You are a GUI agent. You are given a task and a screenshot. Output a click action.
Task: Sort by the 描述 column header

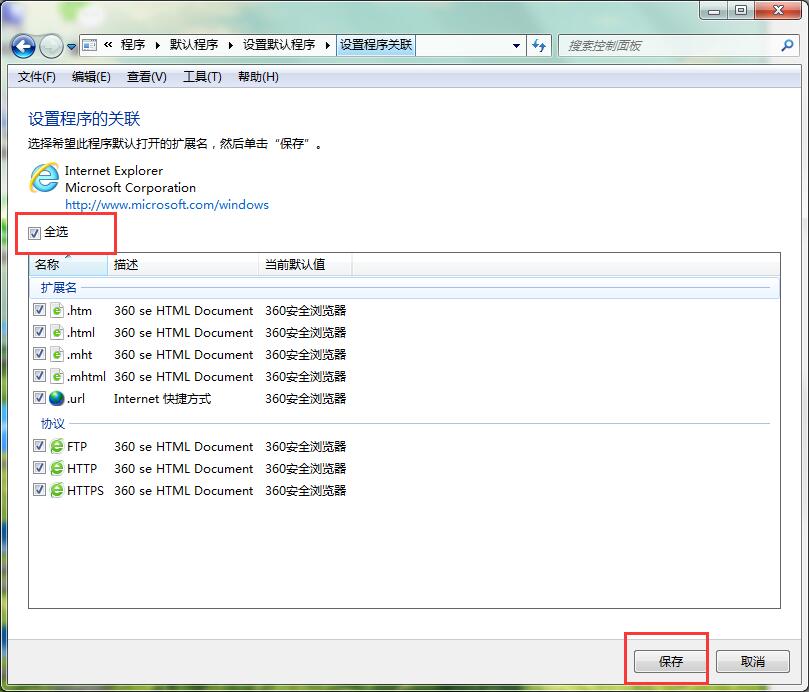(x=183, y=264)
